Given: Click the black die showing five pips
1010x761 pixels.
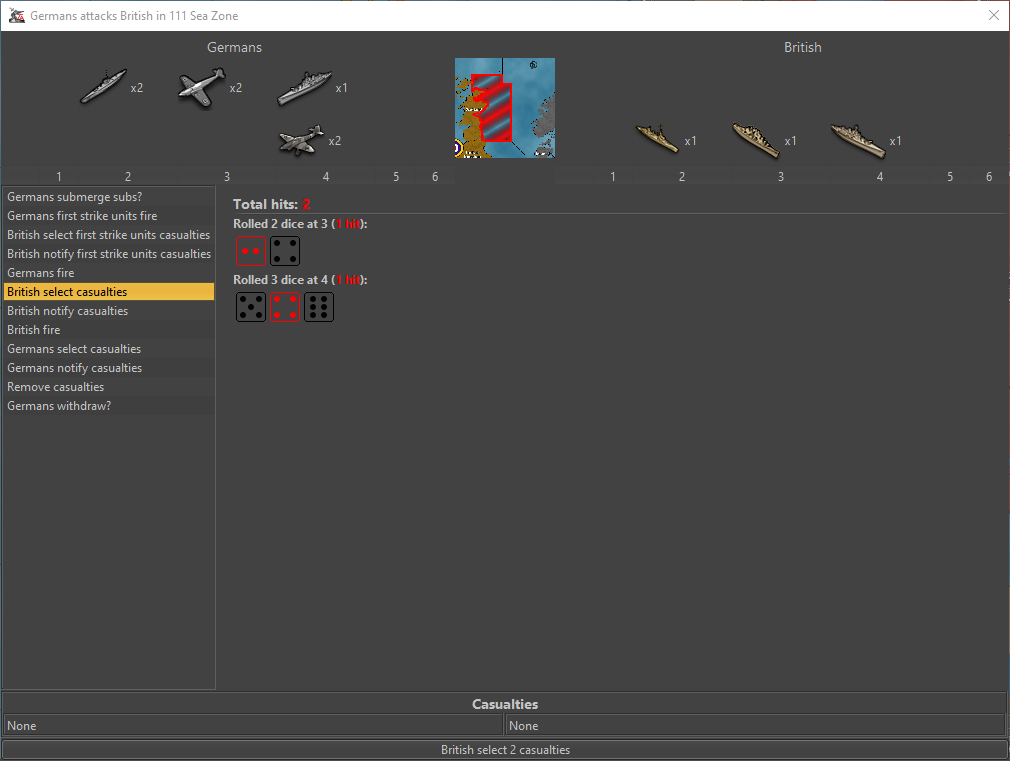Looking at the screenshot, I should pyautogui.click(x=251, y=307).
